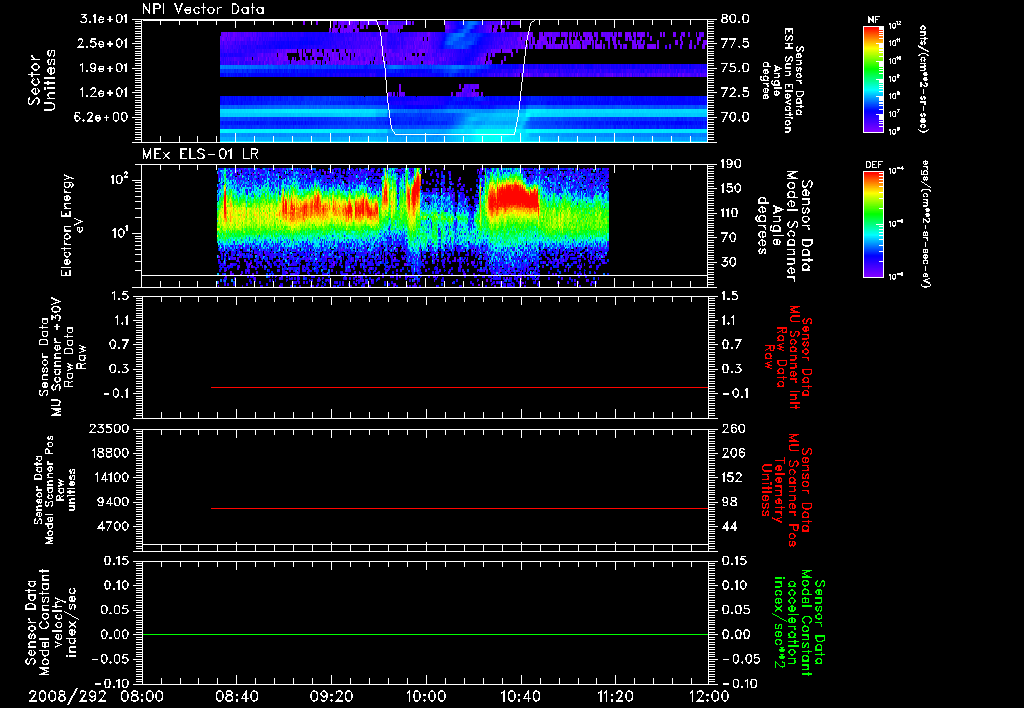Image resolution: width=1024 pixels, height=708 pixels.
Task: Click the "1.9e+01" sector tick label
Action: click(x=104, y=68)
